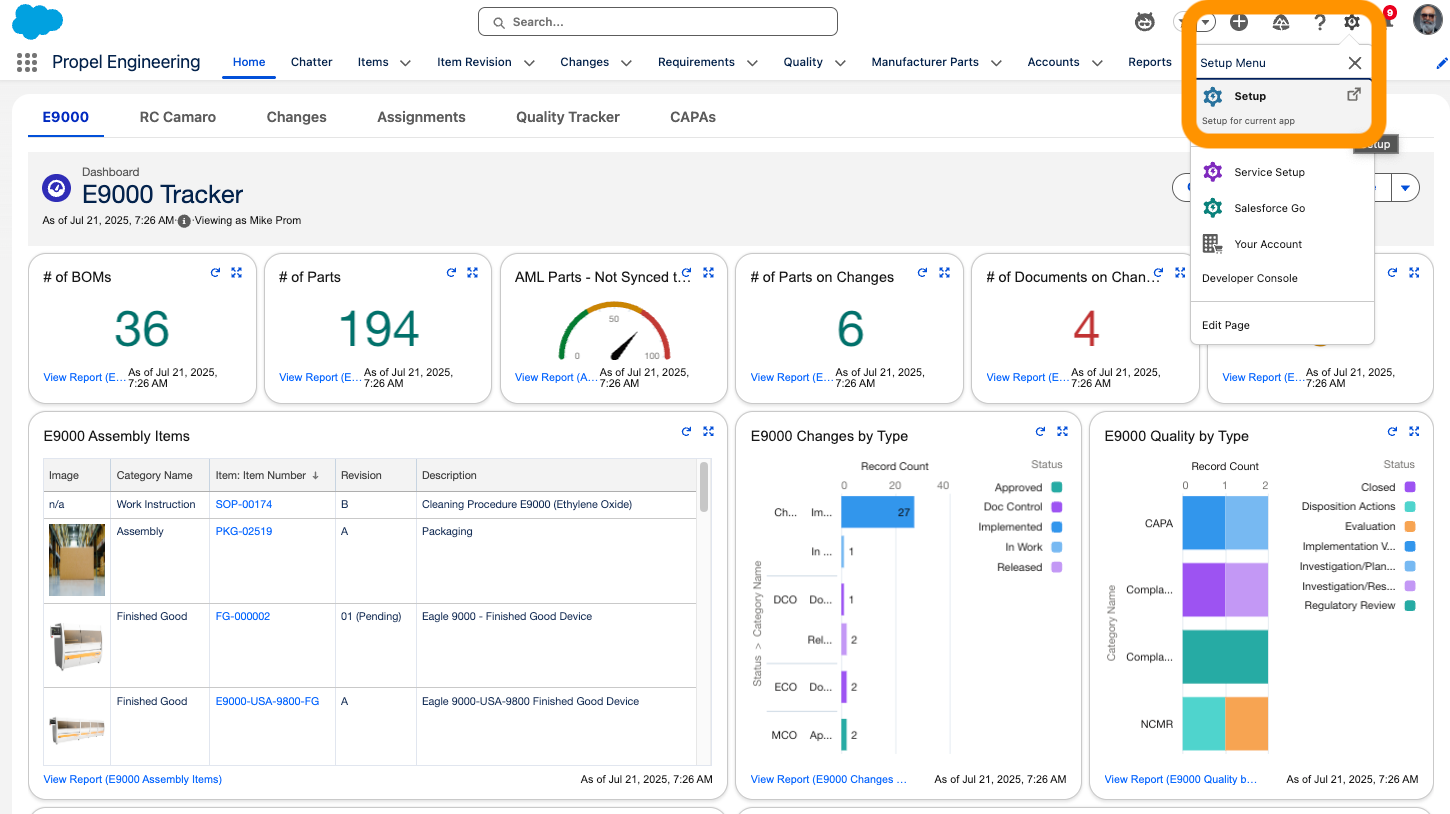Click pencil icon to edit navigation bar
Viewport: 1450px width, 814px height.
1441,63
